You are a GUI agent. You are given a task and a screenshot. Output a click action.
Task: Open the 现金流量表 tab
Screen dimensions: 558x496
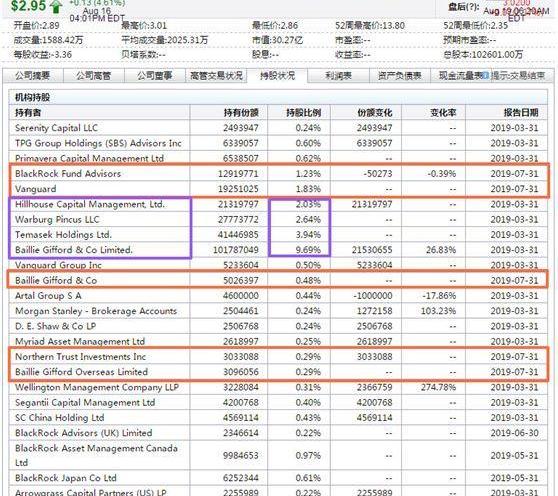[x=461, y=76]
